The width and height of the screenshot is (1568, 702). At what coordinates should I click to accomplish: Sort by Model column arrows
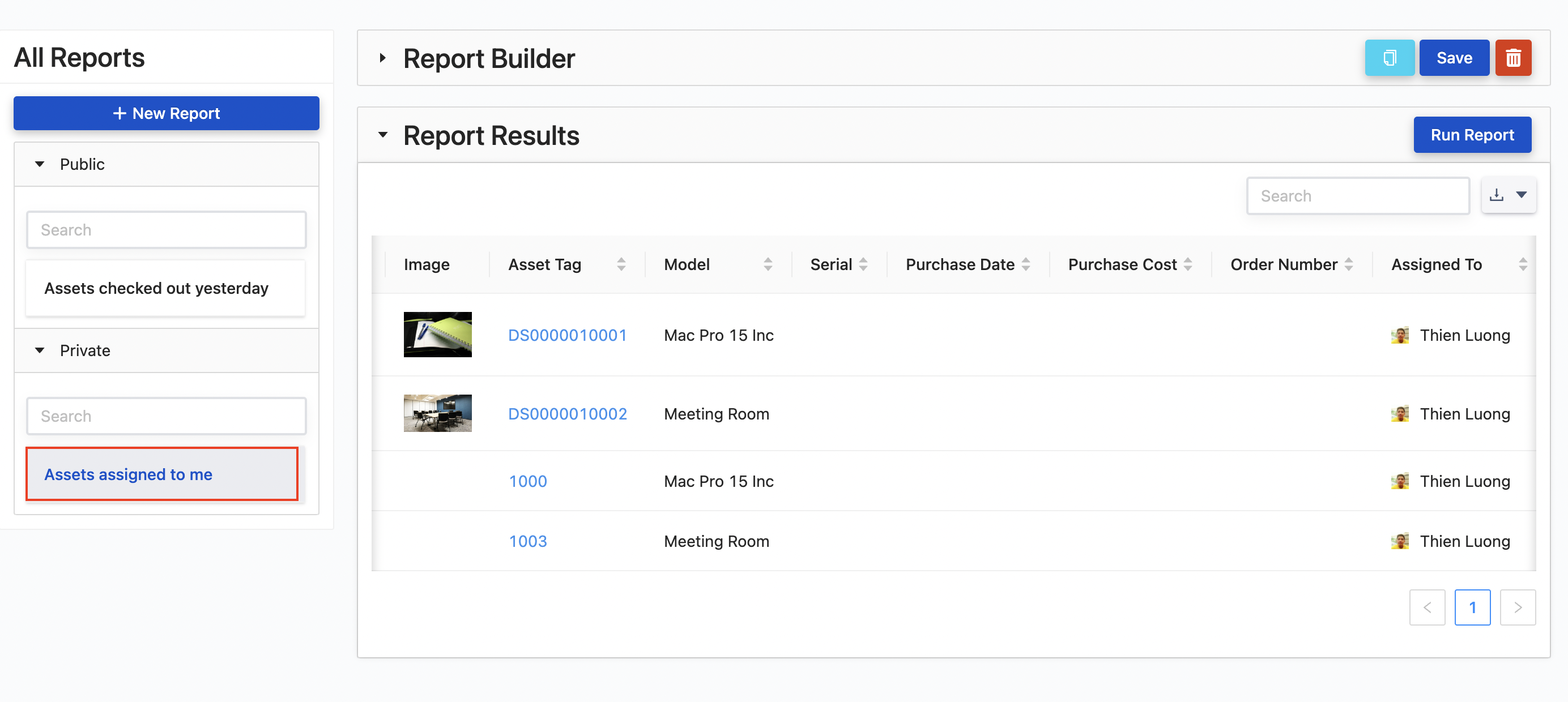click(x=768, y=264)
